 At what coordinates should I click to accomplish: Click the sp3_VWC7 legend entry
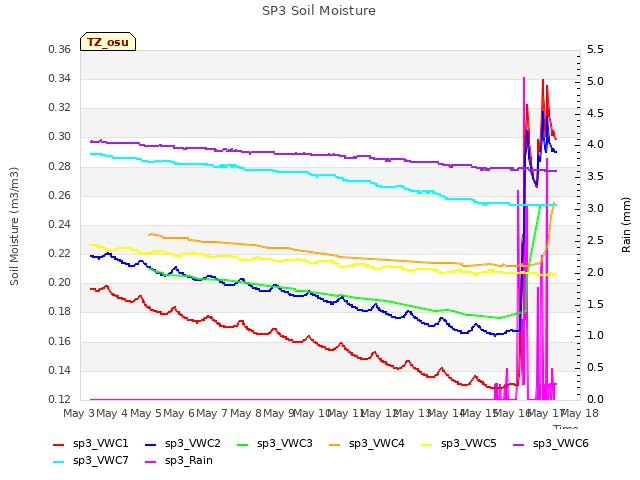coord(91,461)
